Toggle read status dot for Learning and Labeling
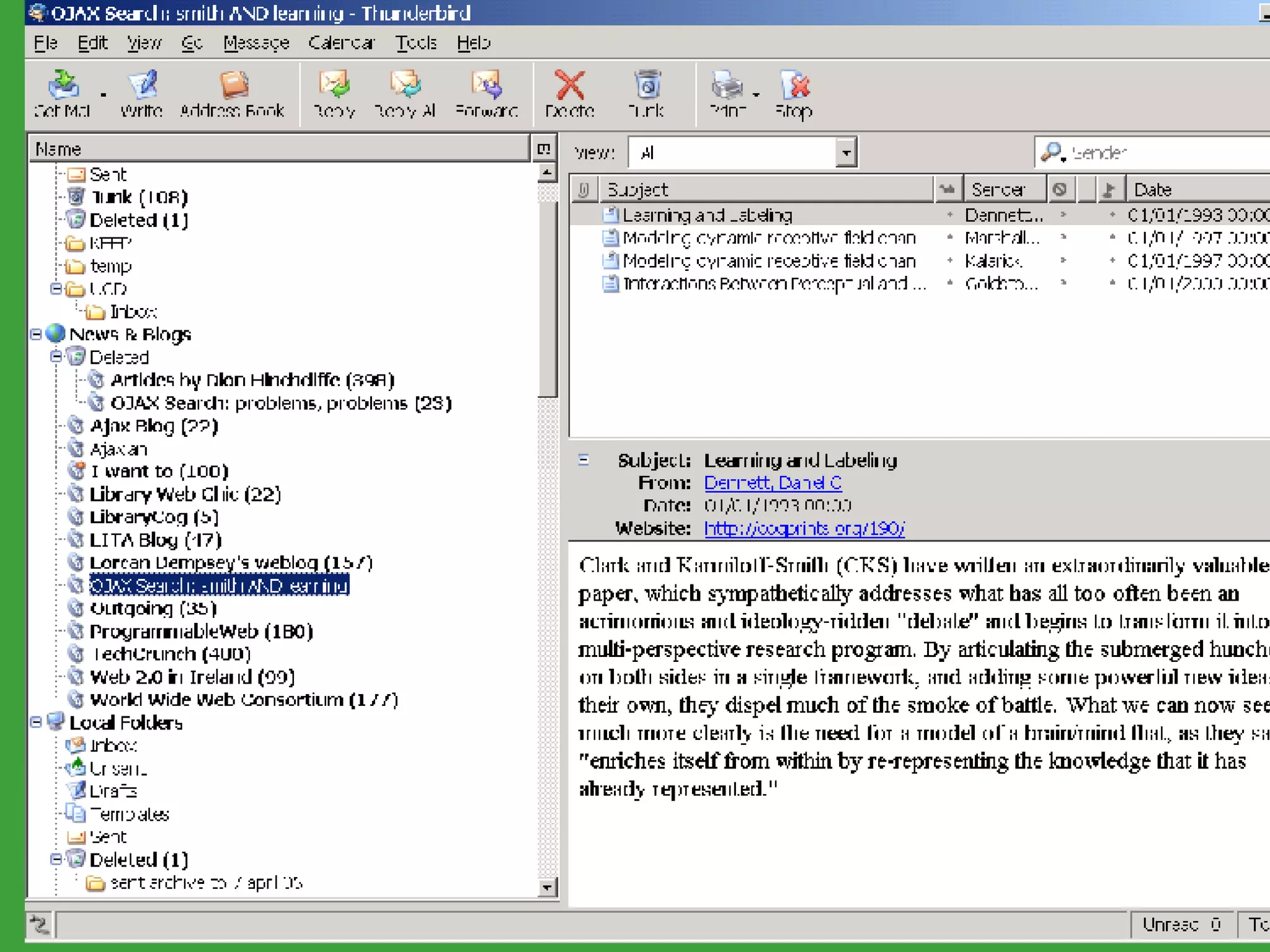 click(x=949, y=215)
